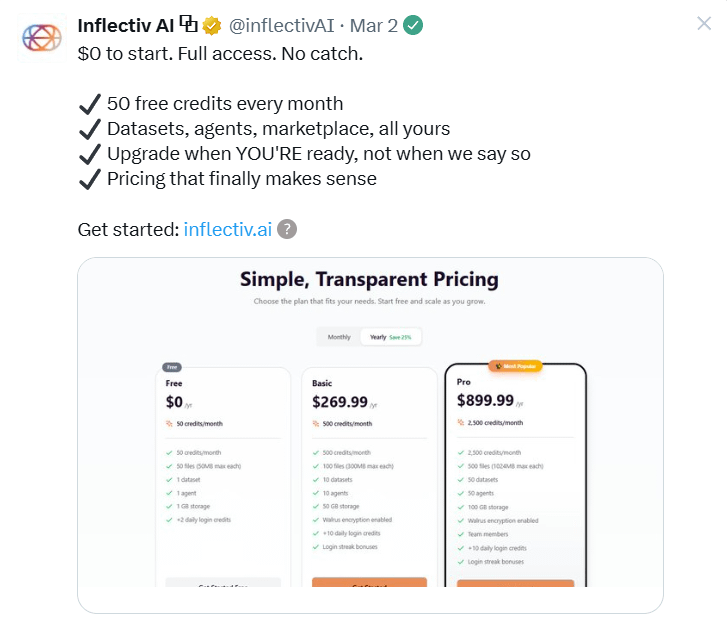Viewport: 727px width, 617px height.
Task: Dismiss the post with the X button
Action: point(704,24)
